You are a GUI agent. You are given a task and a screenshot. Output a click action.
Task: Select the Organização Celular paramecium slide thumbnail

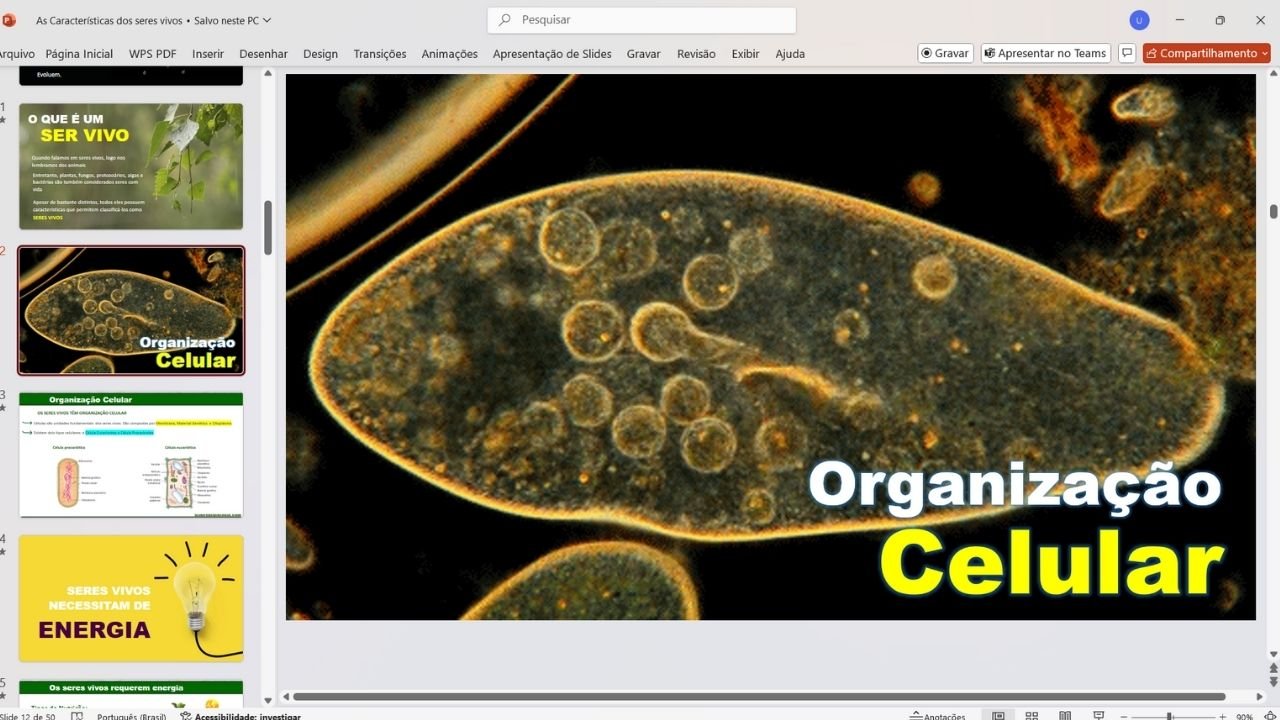tap(131, 310)
